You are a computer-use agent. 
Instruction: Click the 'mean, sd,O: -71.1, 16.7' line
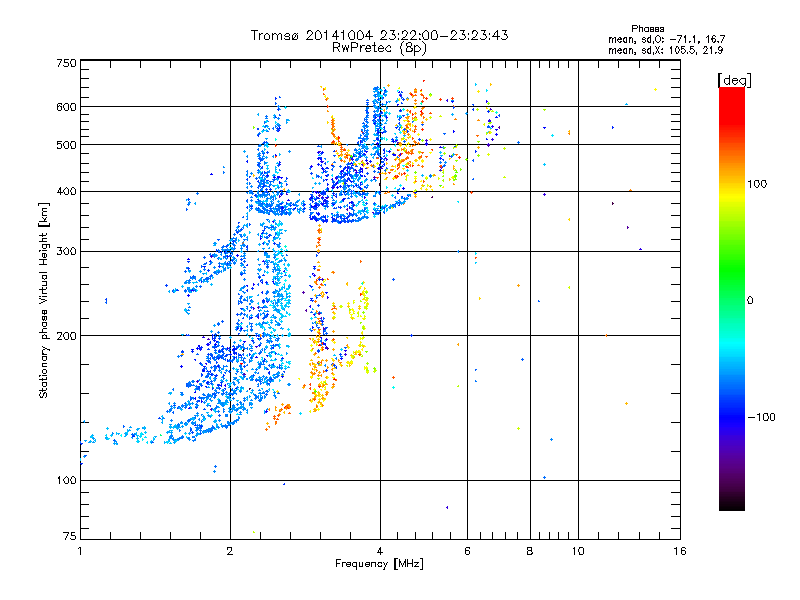point(666,39)
